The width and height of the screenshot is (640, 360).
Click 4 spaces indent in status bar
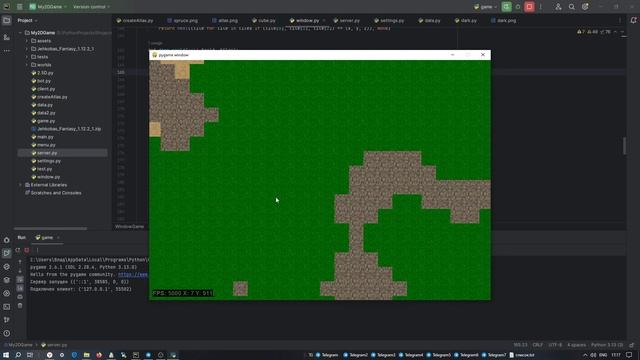pos(576,345)
